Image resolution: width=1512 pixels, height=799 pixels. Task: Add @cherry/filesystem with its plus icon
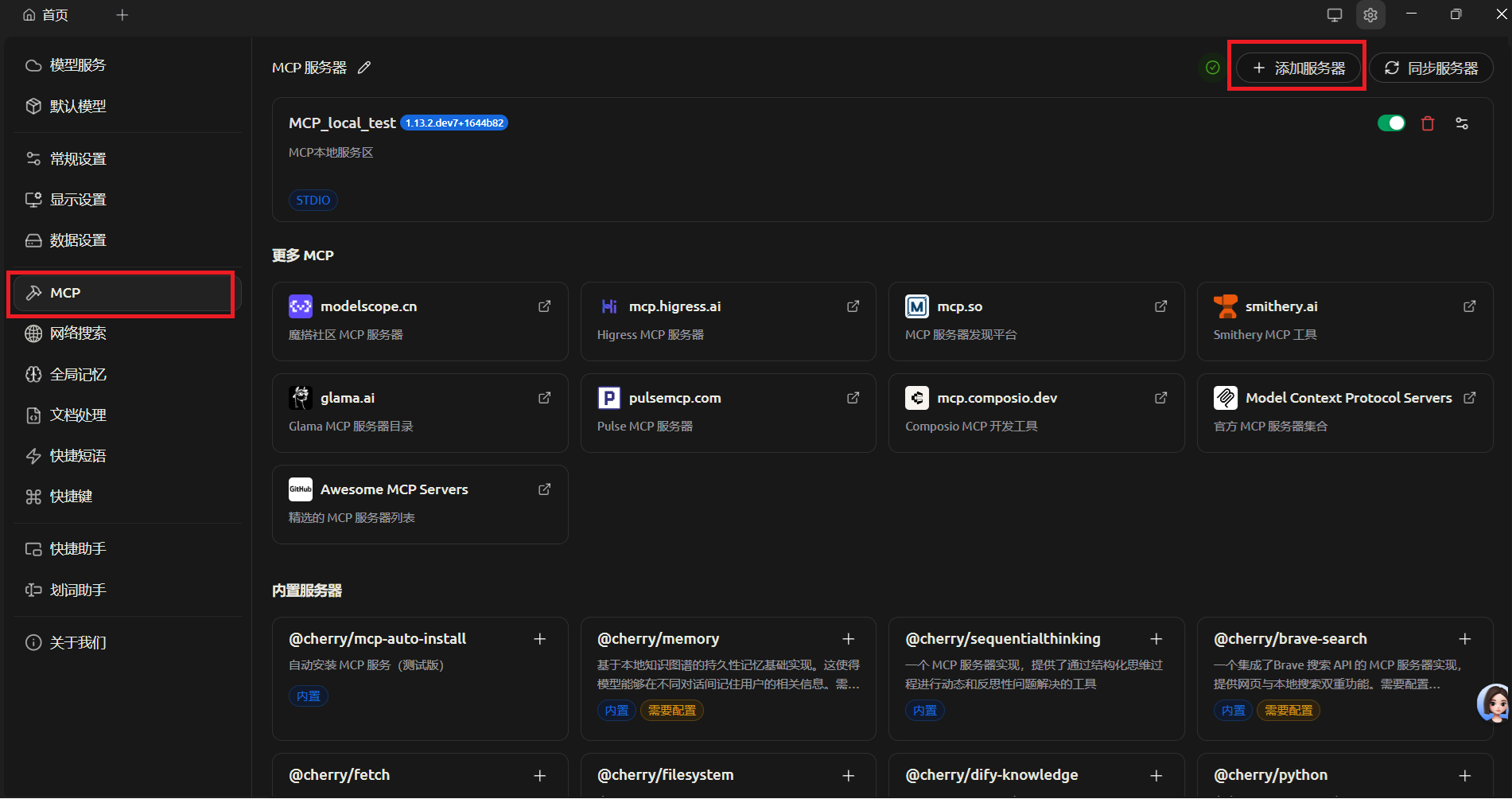(x=849, y=775)
